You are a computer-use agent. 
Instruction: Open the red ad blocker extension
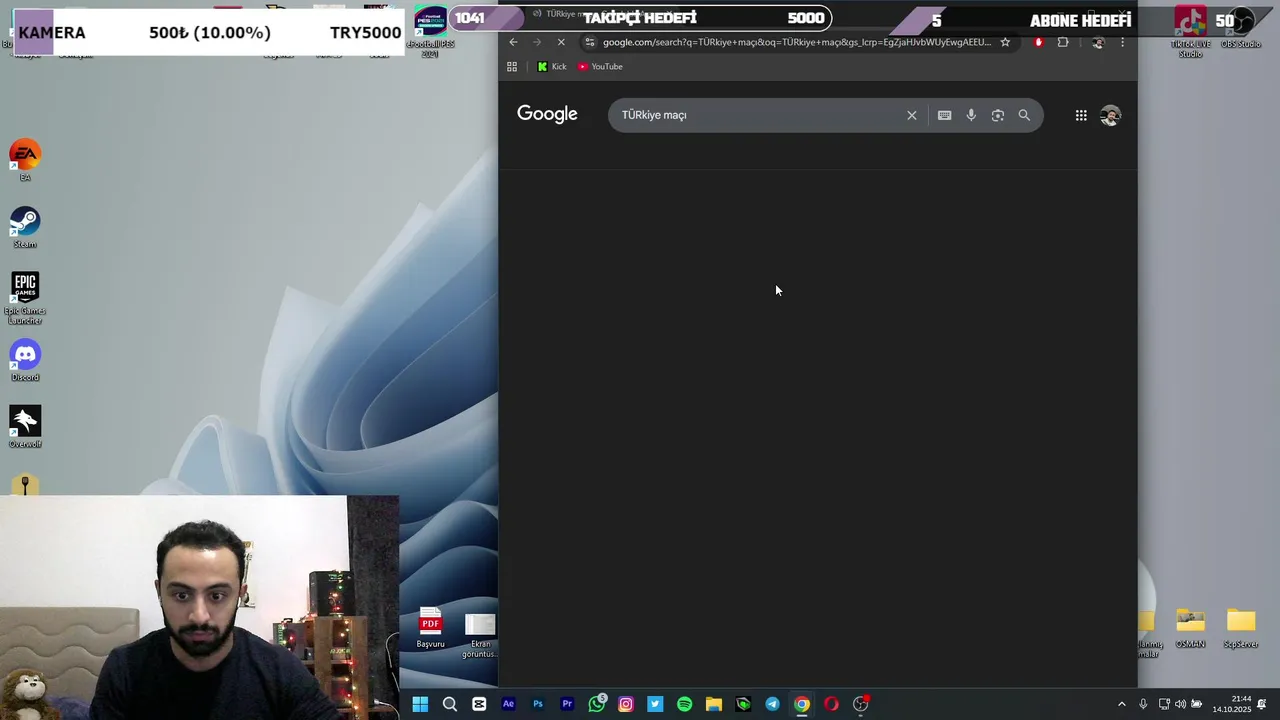point(1038,42)
